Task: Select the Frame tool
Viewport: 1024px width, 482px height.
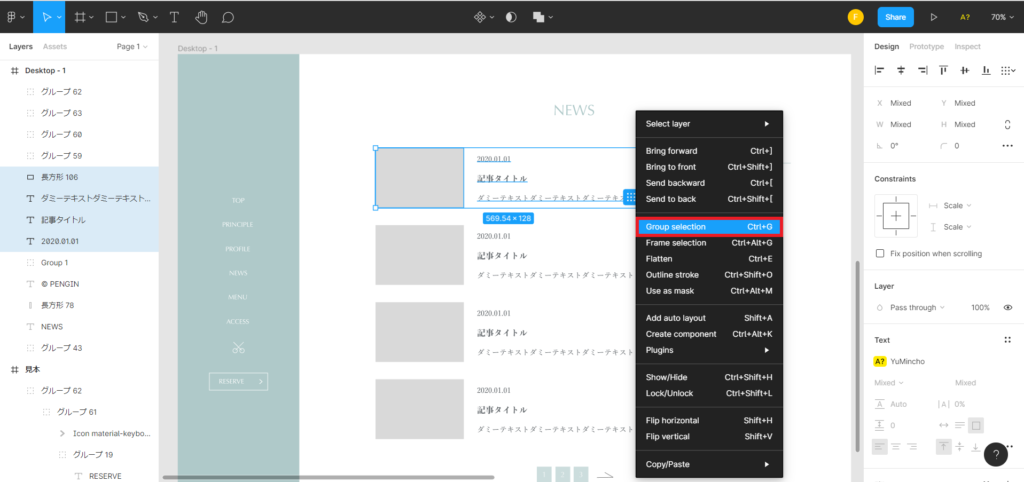Action: coord(80,17)
